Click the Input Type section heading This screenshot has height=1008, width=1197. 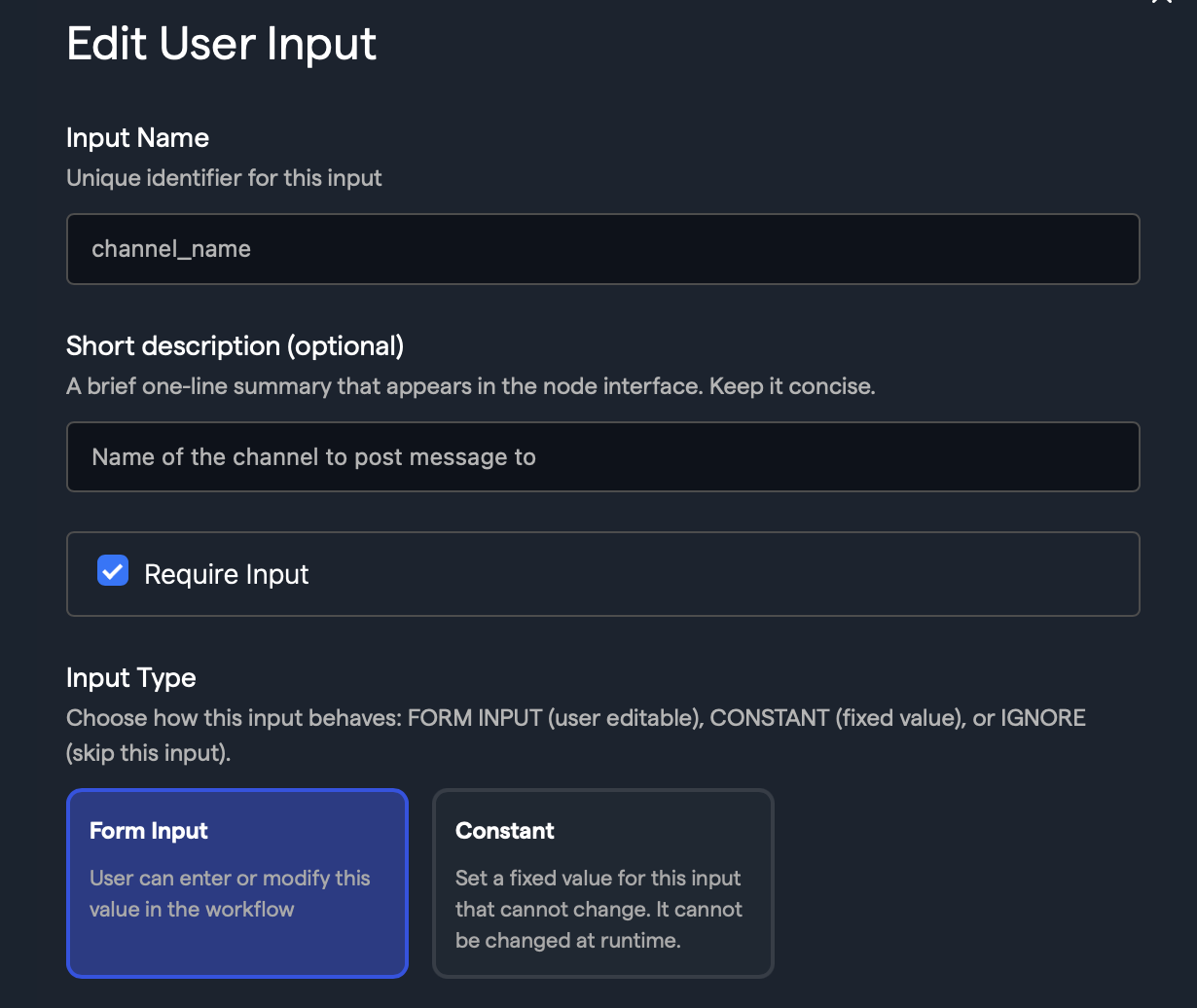[130, 678]
